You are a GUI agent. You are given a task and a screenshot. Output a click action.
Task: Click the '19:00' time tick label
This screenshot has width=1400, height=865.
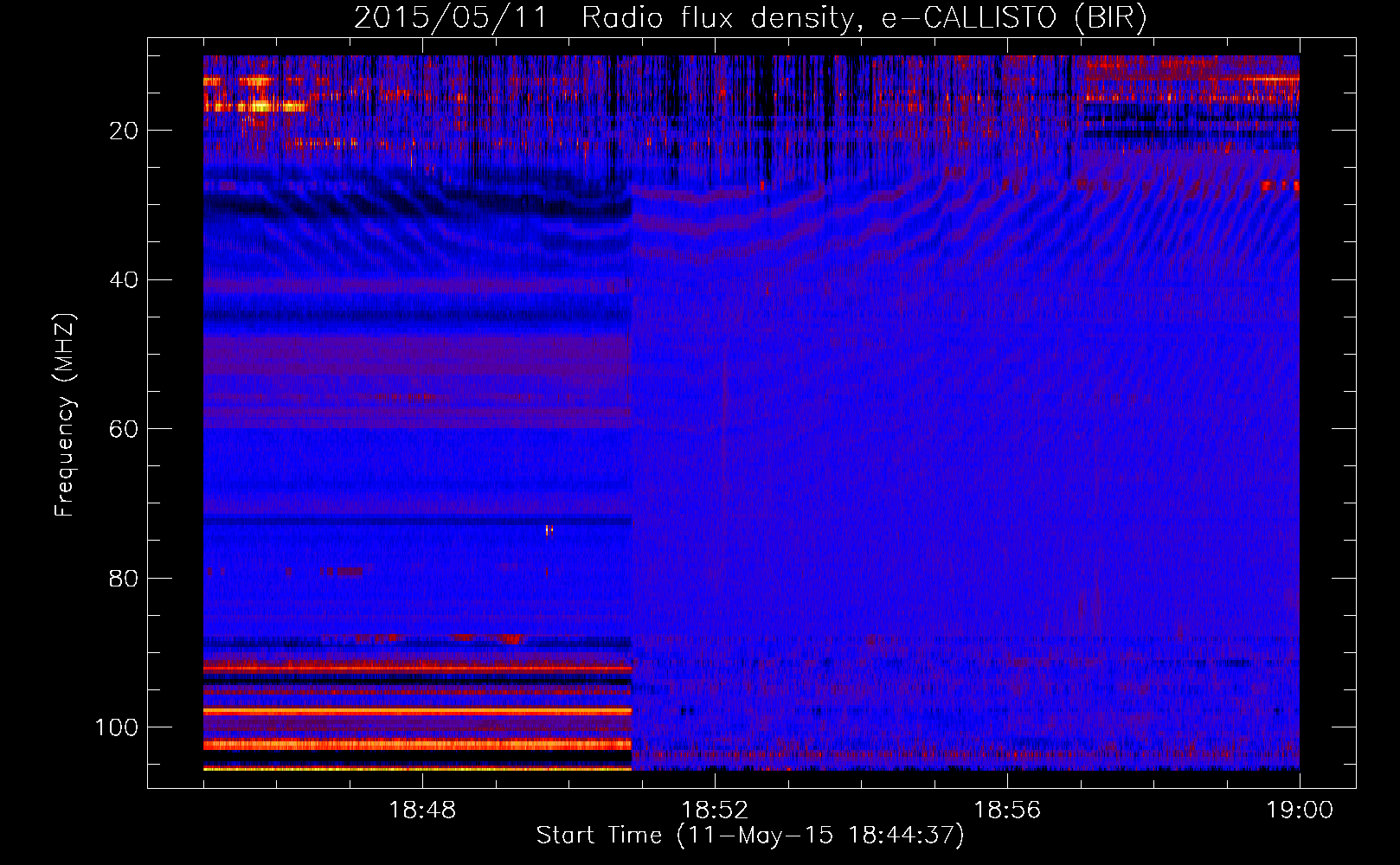(1300, 811)
